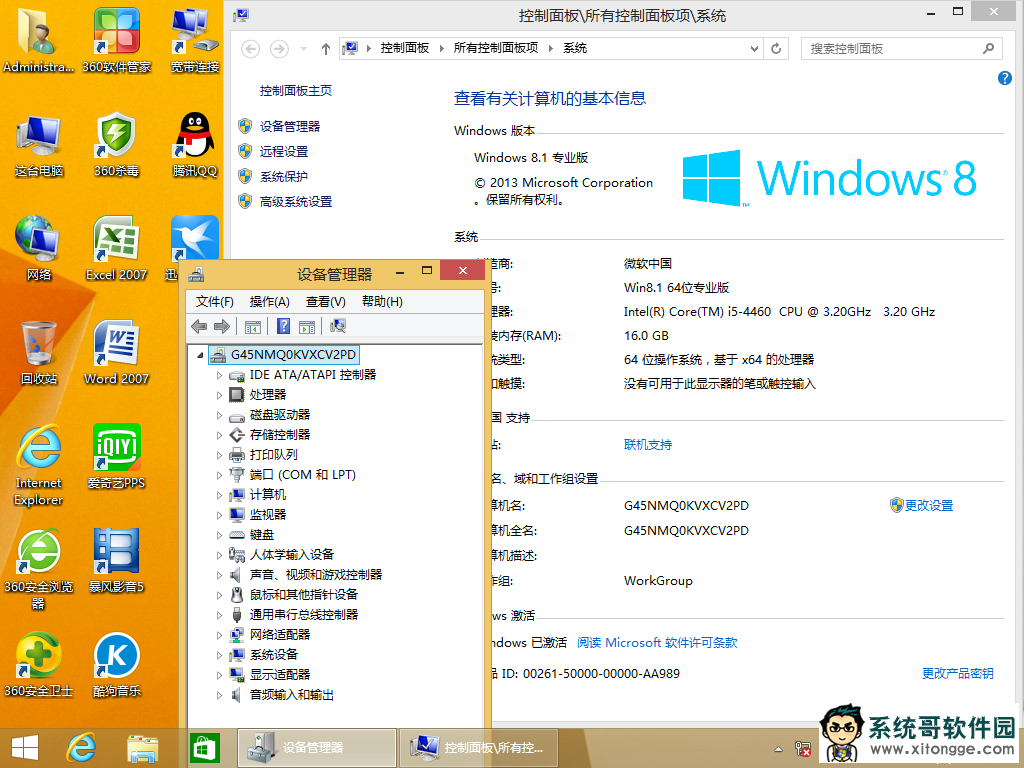Launch 360杀毒 from the desktop
The width and height of the screenshot is (1024, 768).
pyautogui.click(x=116, y=145)
